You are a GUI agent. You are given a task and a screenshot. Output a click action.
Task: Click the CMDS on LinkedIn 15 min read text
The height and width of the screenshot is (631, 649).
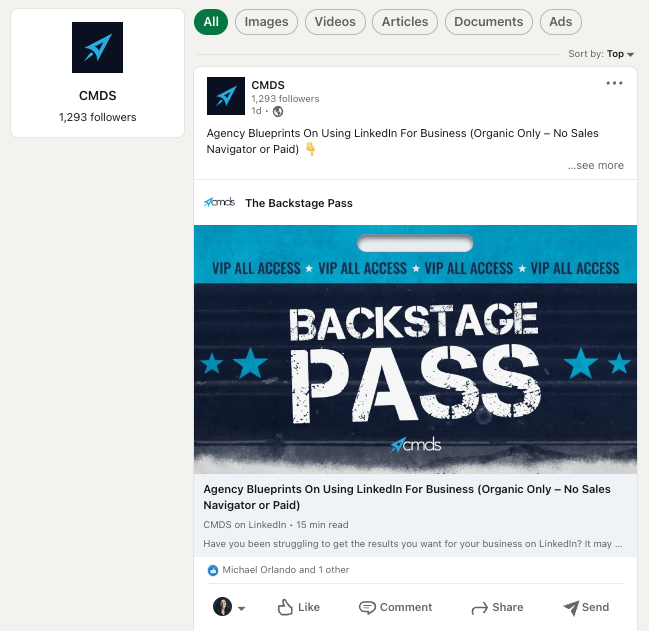coord(276,525)
